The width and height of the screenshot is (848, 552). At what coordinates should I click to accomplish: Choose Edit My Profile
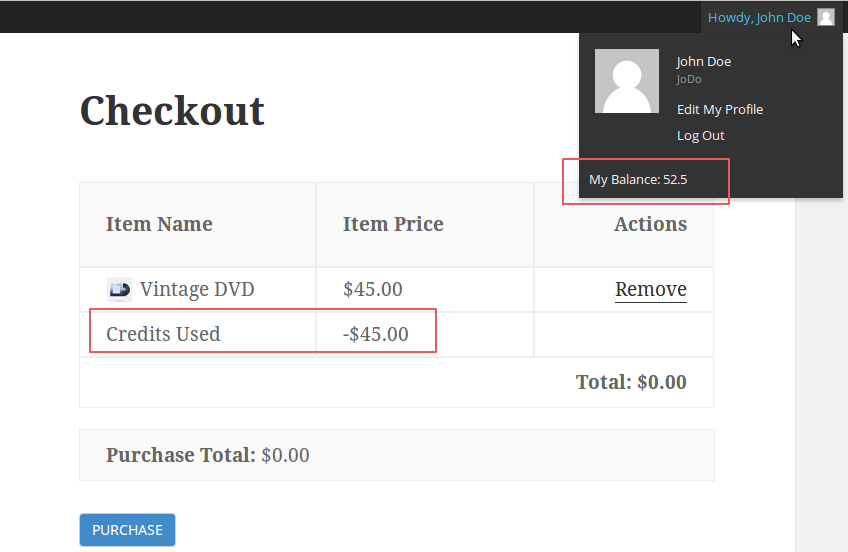(720, 109)
